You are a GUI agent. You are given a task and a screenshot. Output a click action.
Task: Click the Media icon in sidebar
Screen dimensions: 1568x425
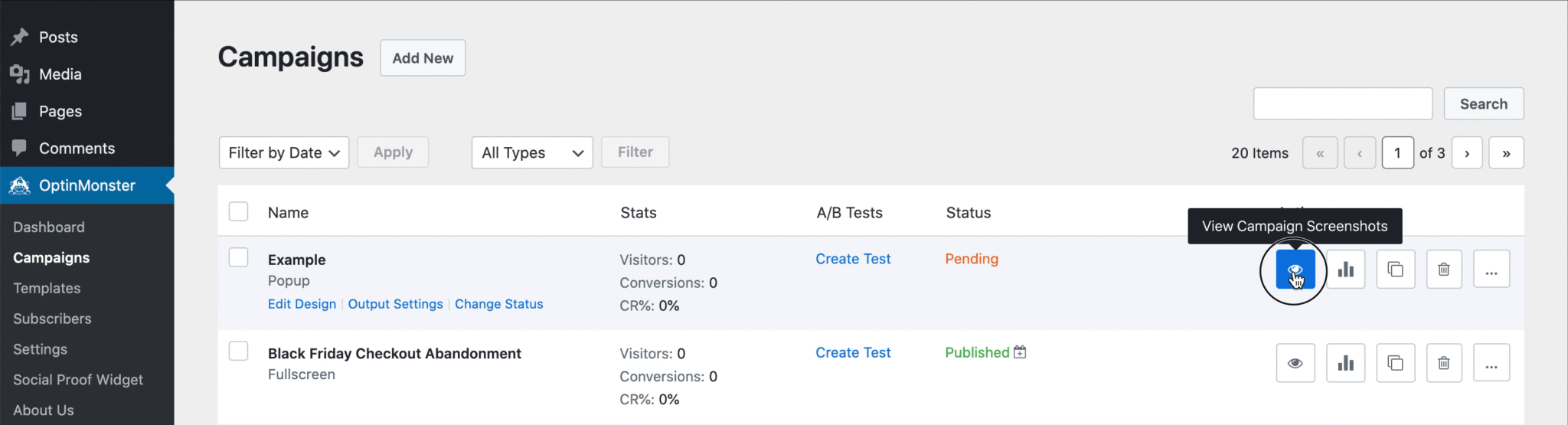20,74
